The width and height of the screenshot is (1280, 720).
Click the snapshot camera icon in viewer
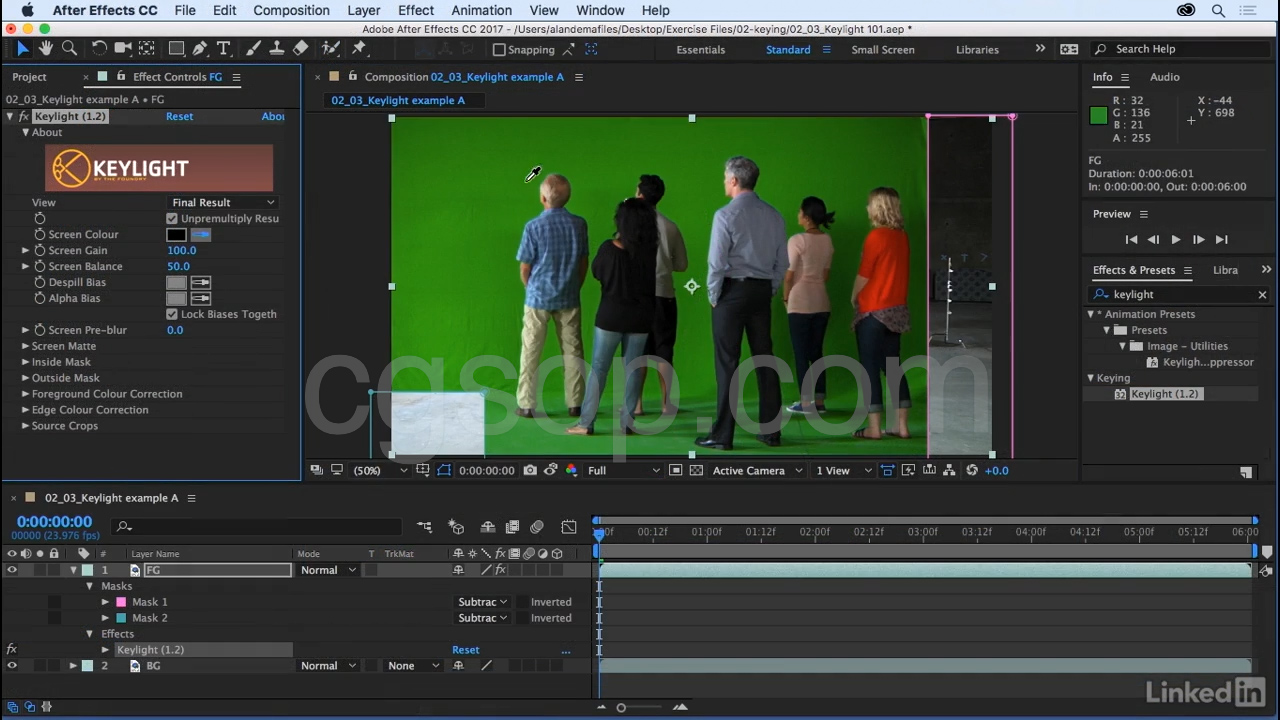click(530, 470)
